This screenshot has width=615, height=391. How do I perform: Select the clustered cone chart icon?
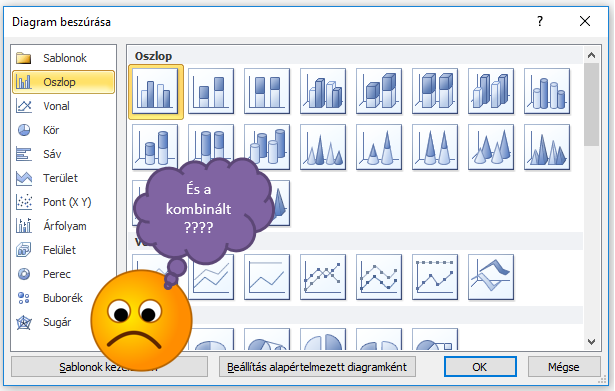pos(323,147)
